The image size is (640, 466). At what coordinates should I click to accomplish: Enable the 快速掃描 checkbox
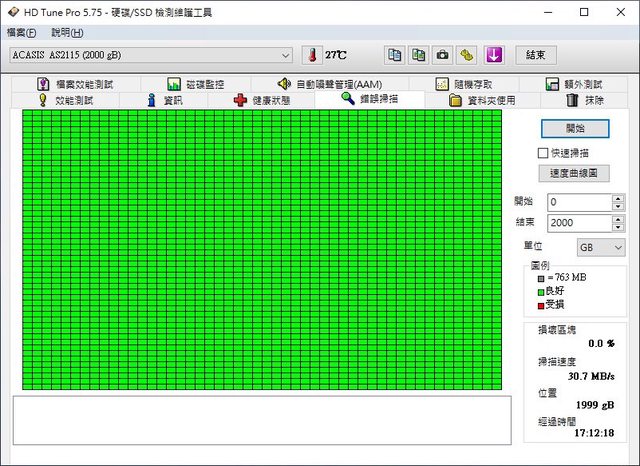pyautogui.click(x=543, y=153)
